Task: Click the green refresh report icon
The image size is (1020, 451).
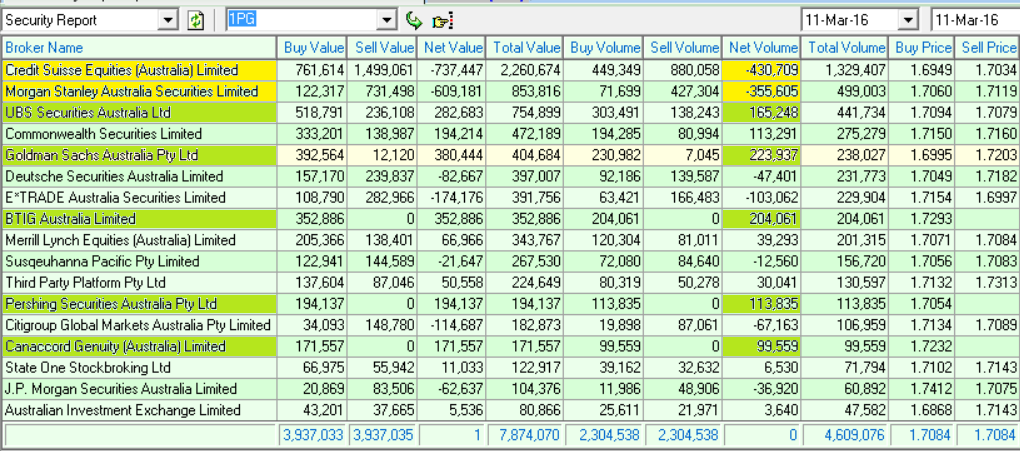Action: [x=196, y=20]
